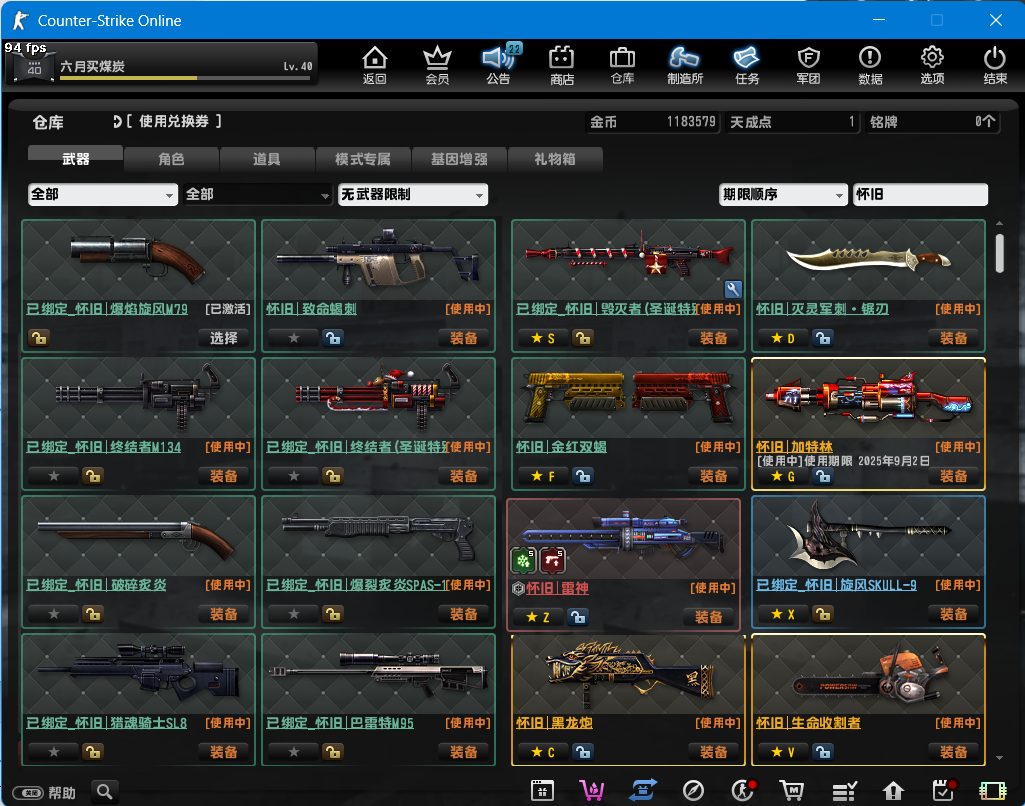Screen dimensions: 1025x806
Task: Open the 仓库 briefcase icon
Action: point(622,65)
